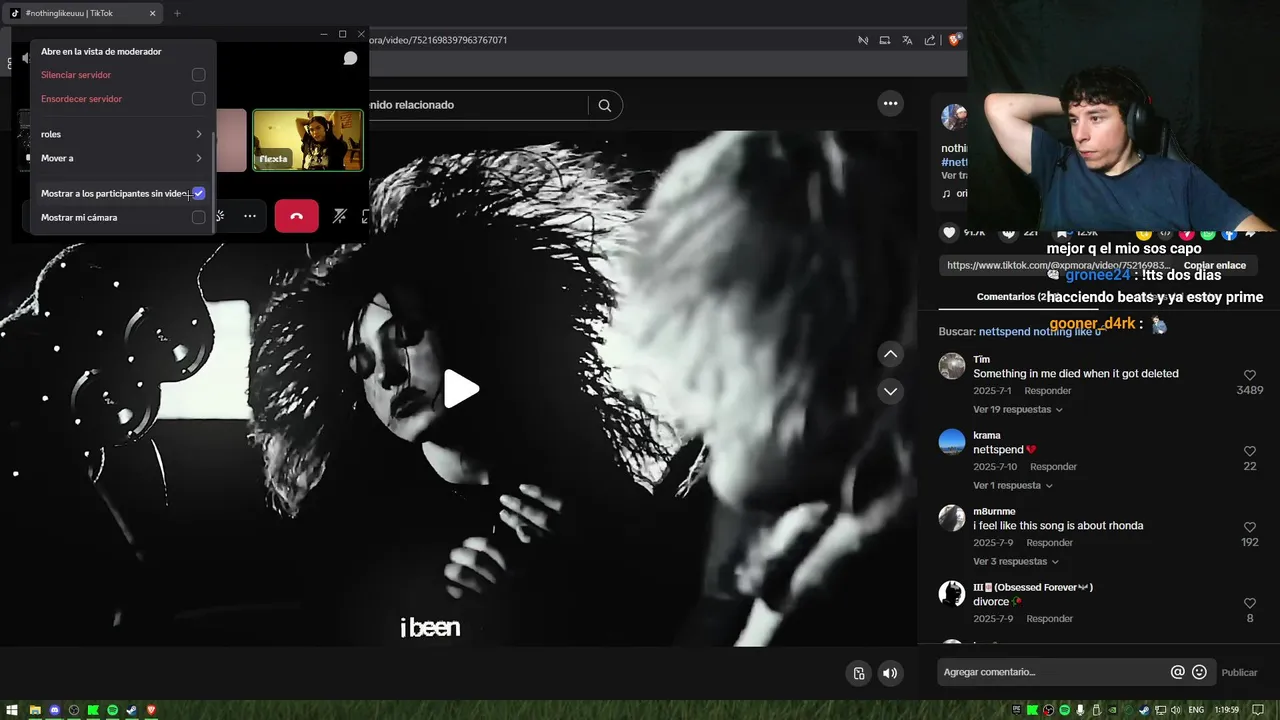
Task: Click the Flexta video thumbnail in Discord
Action: point(308,140)
